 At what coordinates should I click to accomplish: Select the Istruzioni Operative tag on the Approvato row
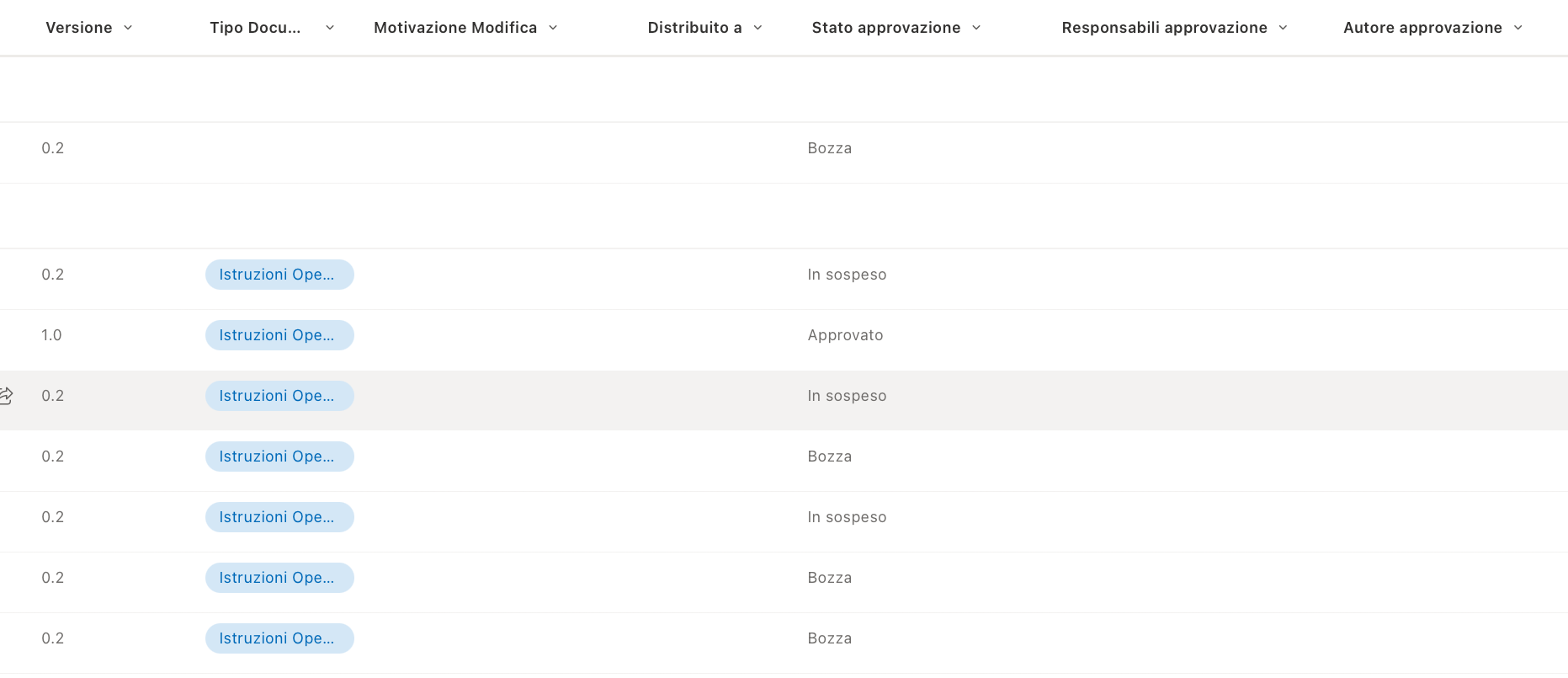pyautogui.click(x=279, y=334)
